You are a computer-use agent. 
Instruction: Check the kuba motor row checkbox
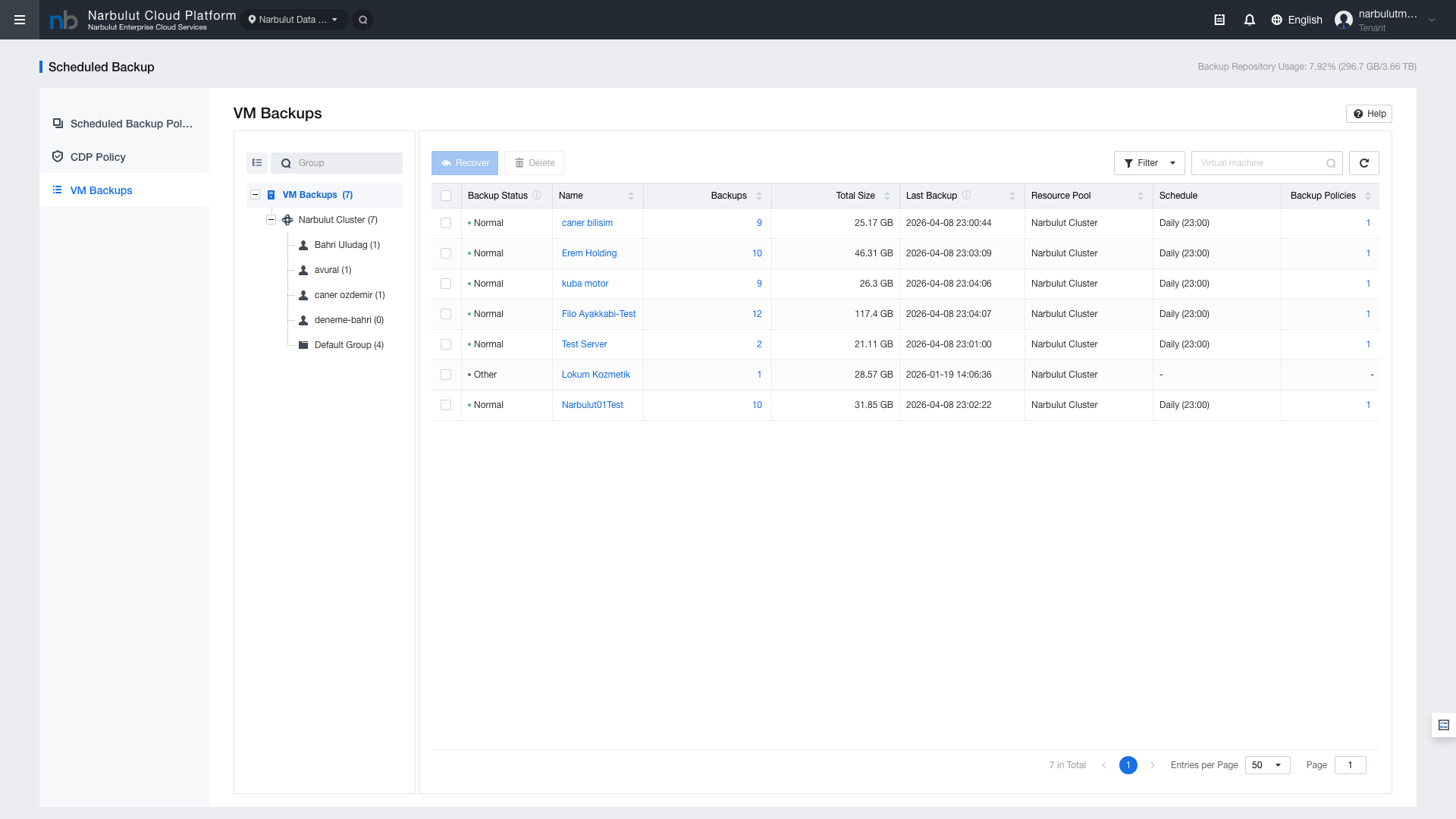tap(446, 284)
